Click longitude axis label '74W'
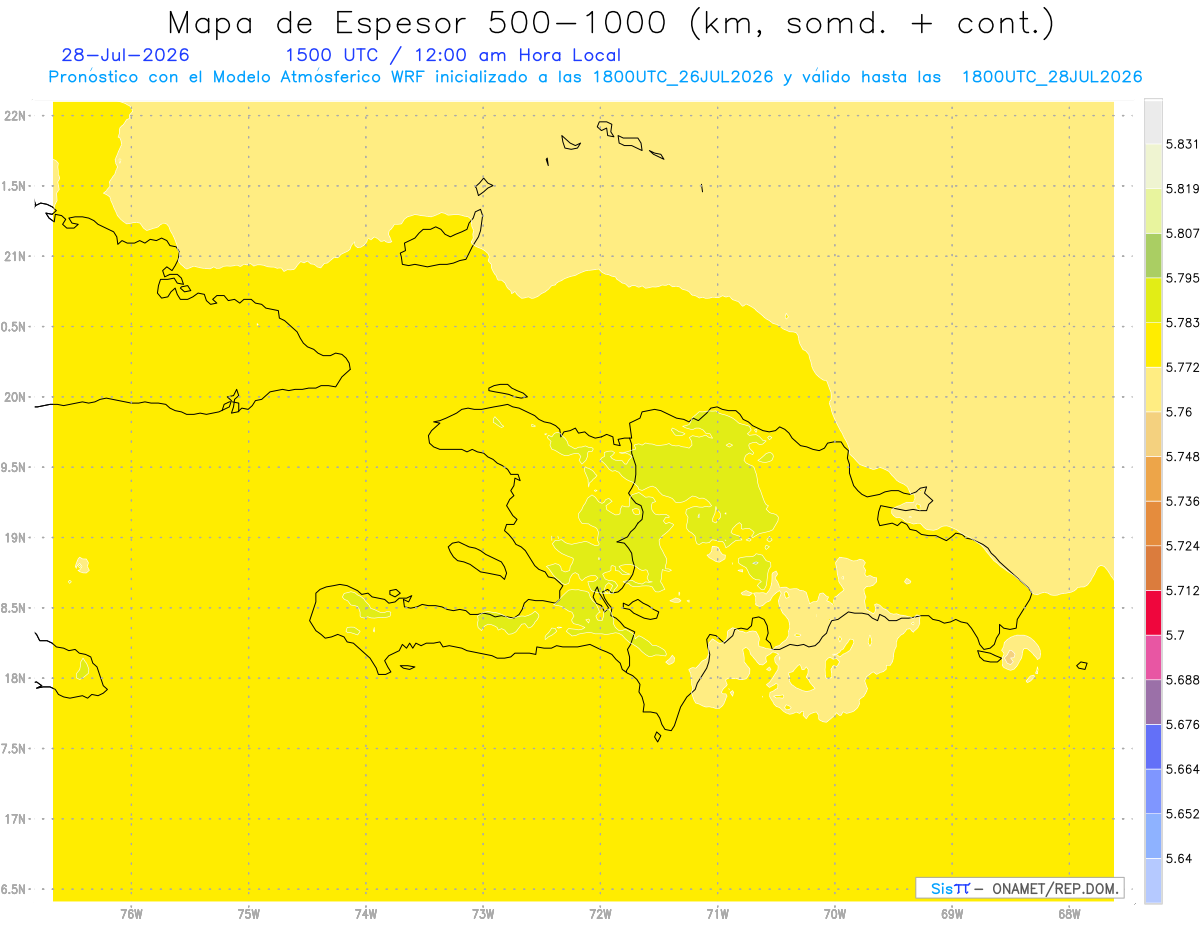The image size is (1200, 927). (366, 913)
